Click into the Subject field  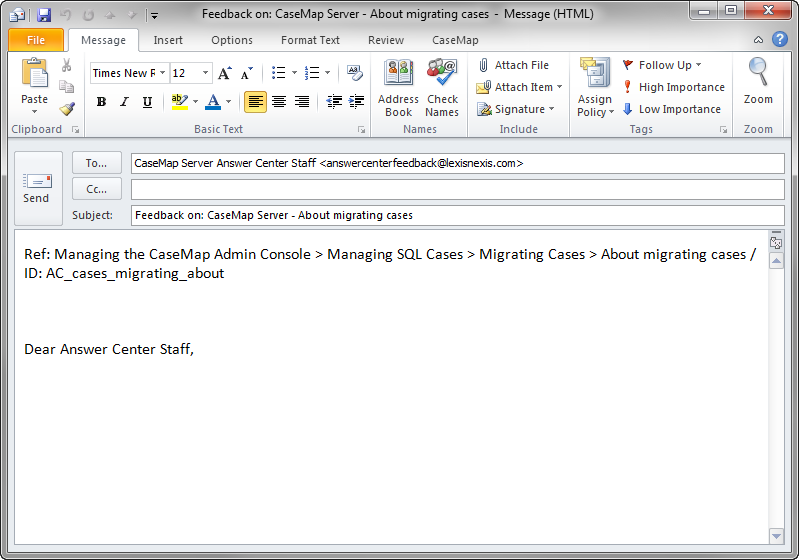click(458, 215)
